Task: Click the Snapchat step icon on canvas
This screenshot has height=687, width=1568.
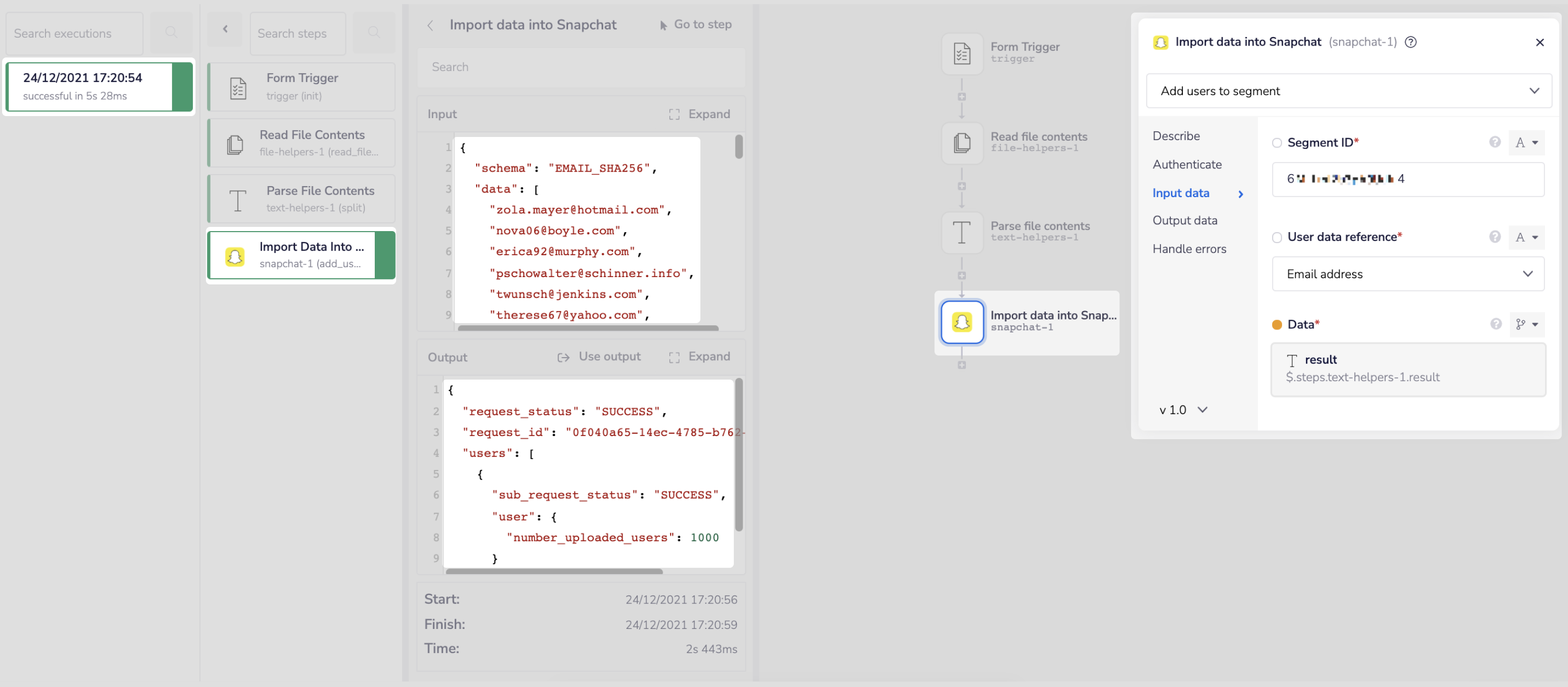Action: click(962, 322)
